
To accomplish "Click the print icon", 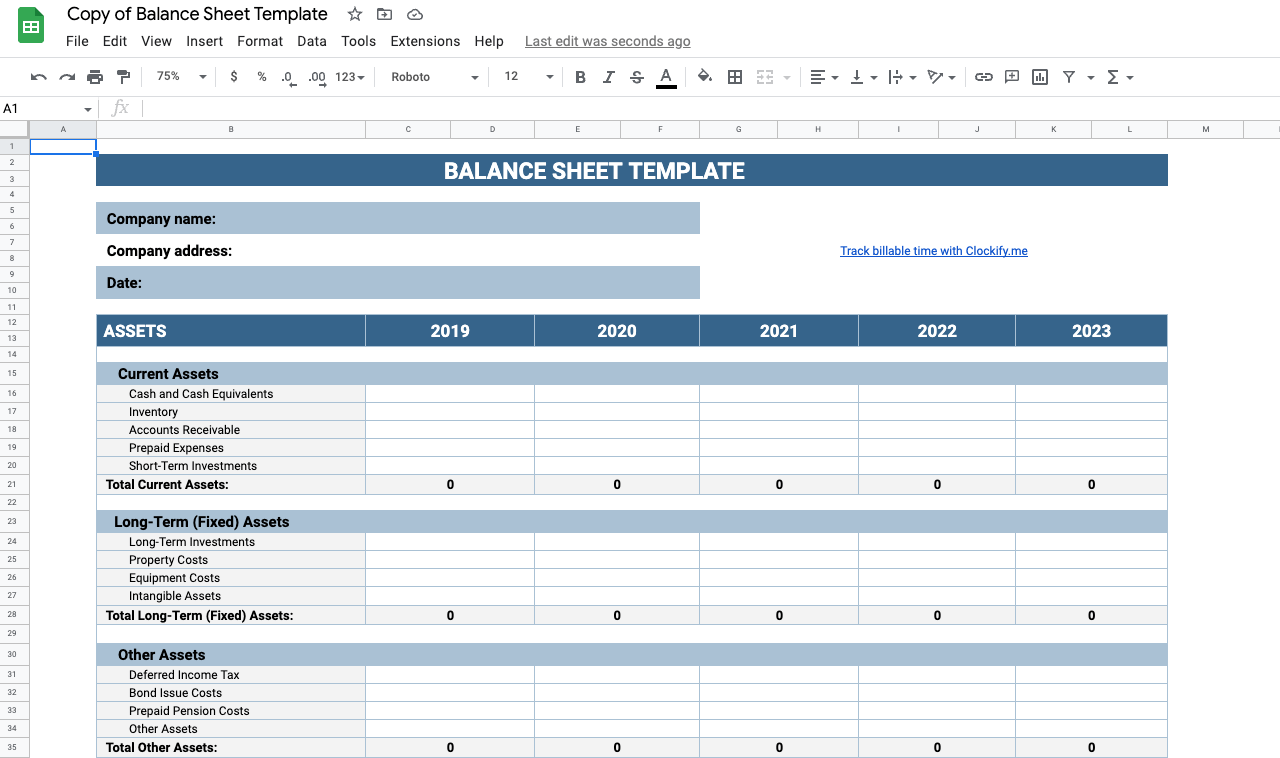I will (x=95, y=77).
